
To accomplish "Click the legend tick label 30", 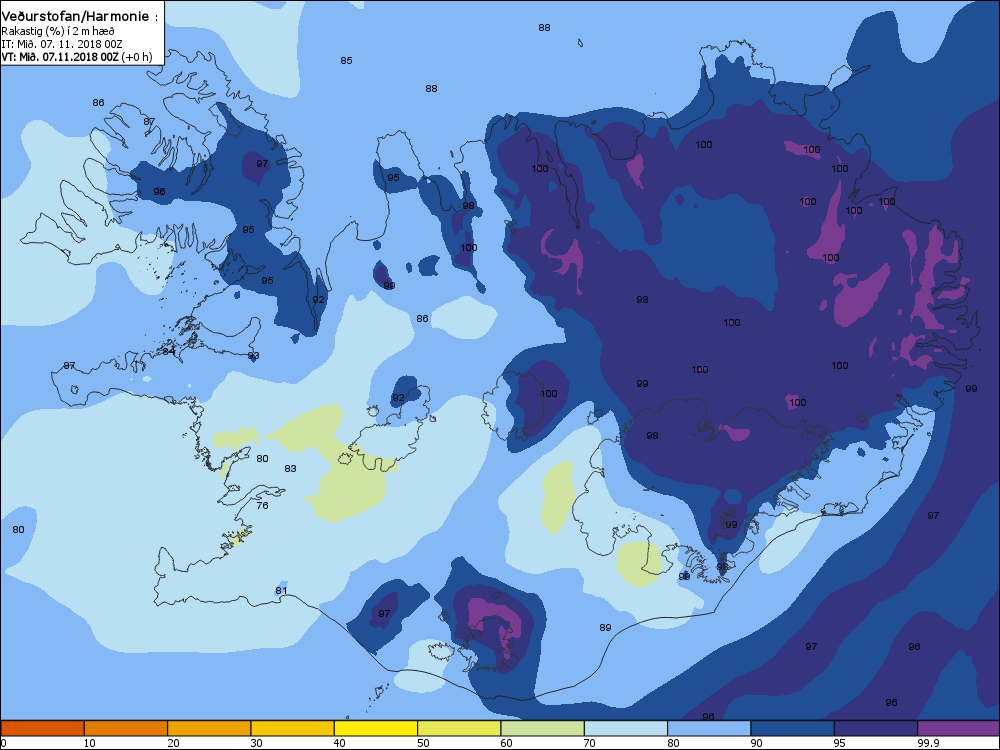I will (256, 743).
